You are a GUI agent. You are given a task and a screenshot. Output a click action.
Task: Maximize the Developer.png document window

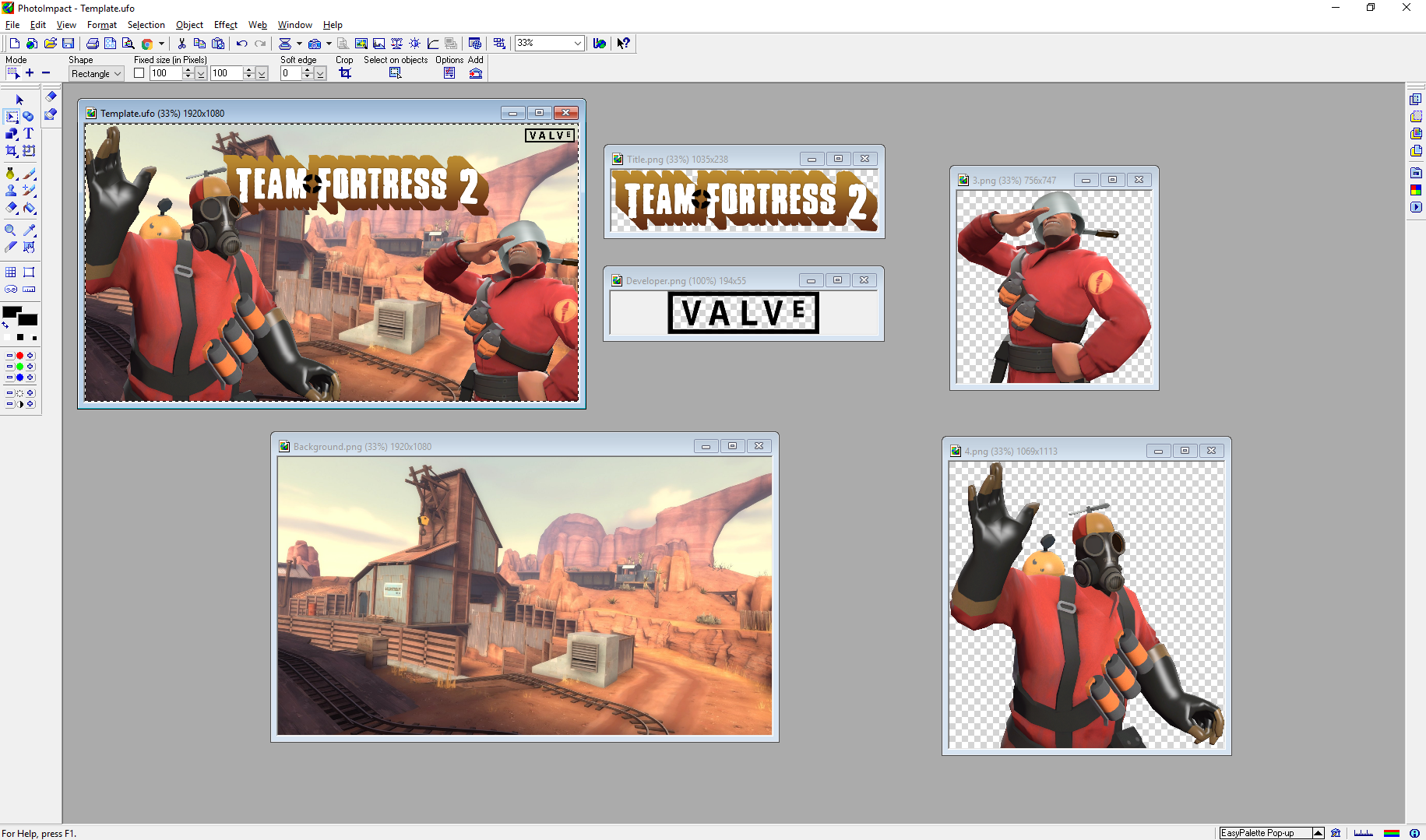(x=837, y=280)
